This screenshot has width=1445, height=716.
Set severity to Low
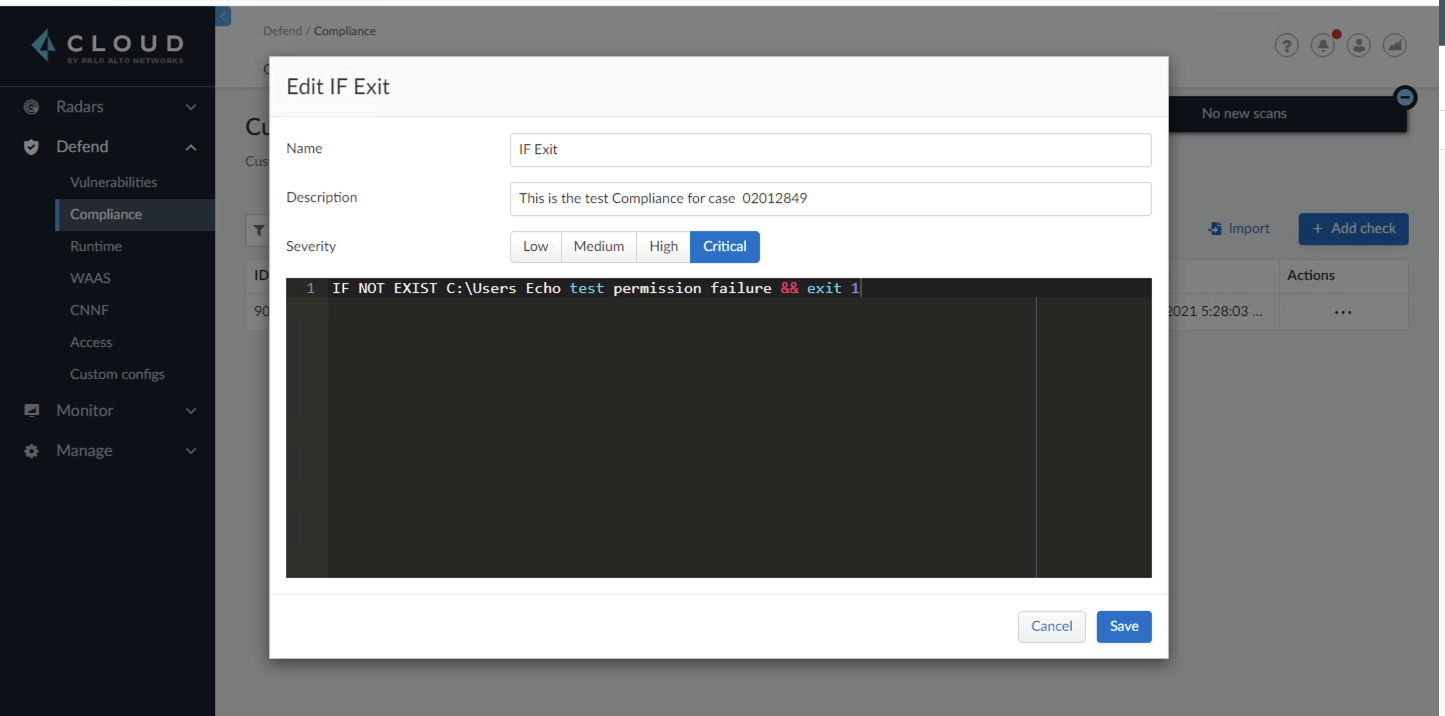[535, 246]
